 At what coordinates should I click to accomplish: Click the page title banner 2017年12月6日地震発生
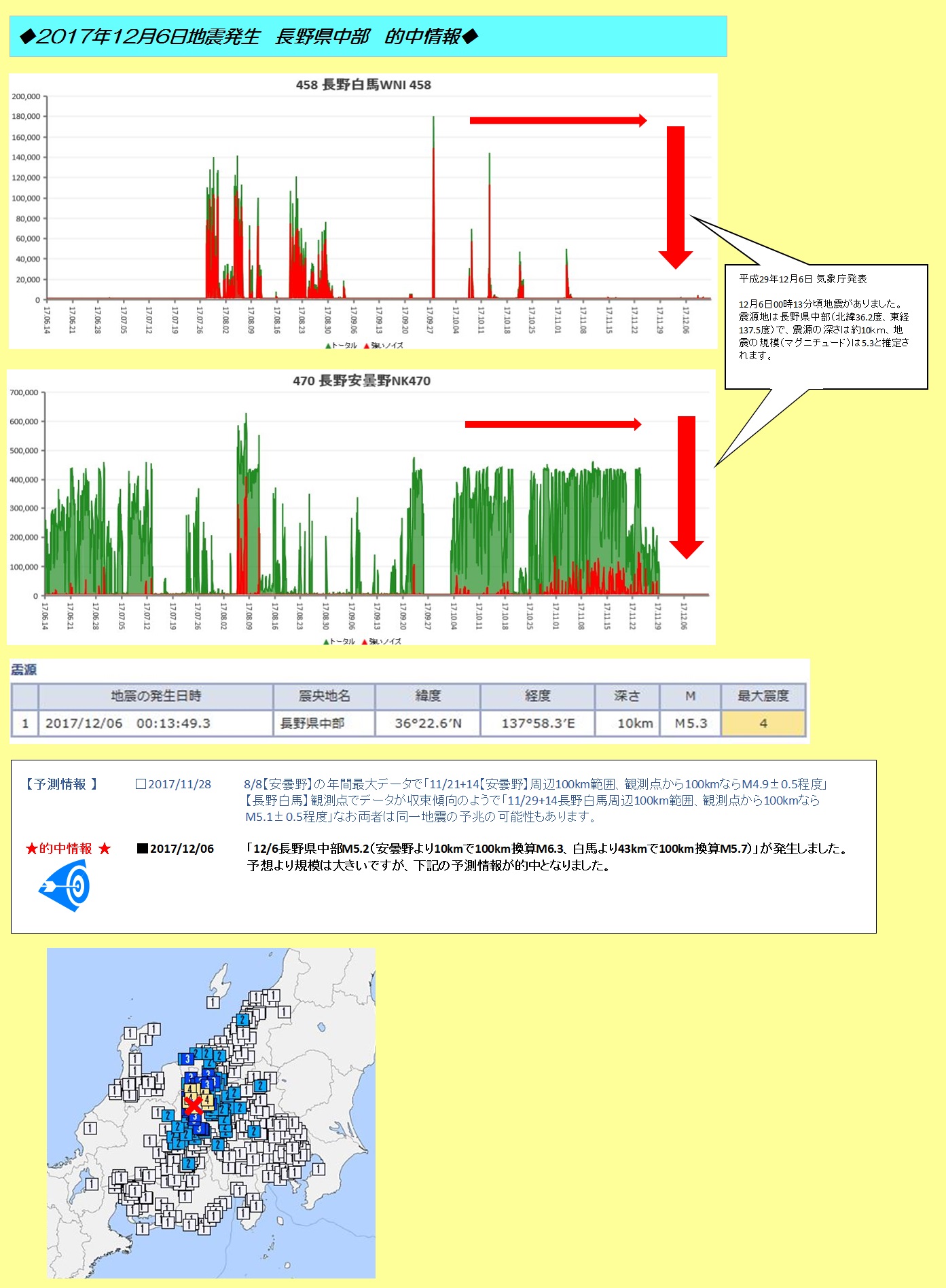tap(368, 37)
